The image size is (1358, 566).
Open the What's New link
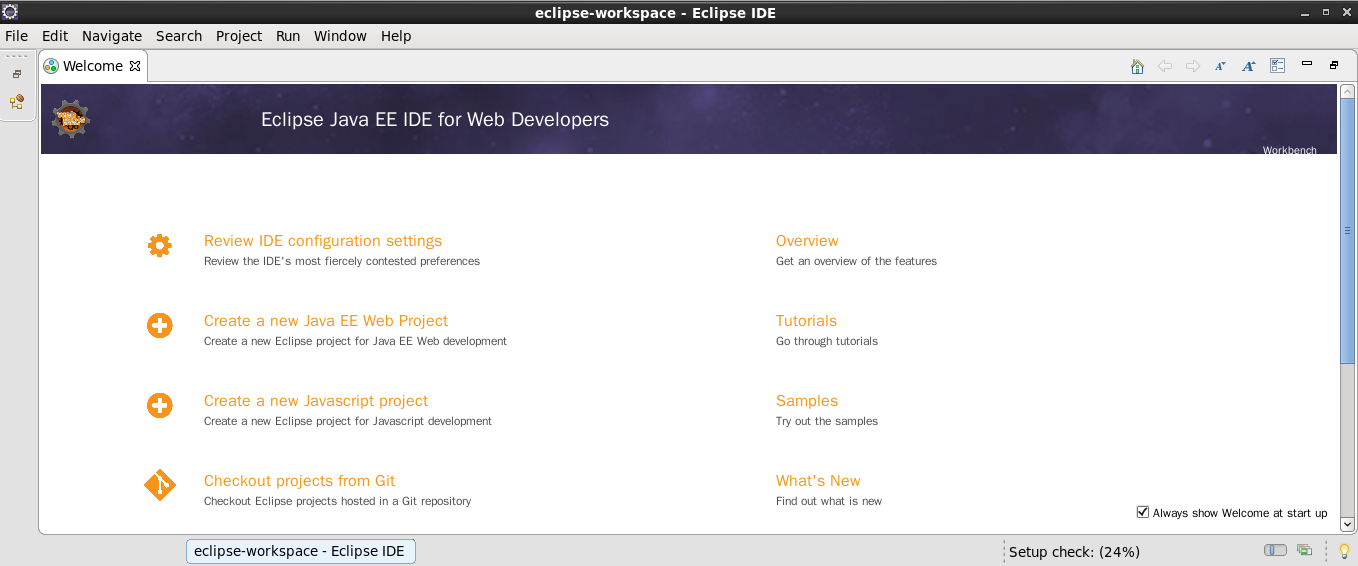(x=818, y=481)
